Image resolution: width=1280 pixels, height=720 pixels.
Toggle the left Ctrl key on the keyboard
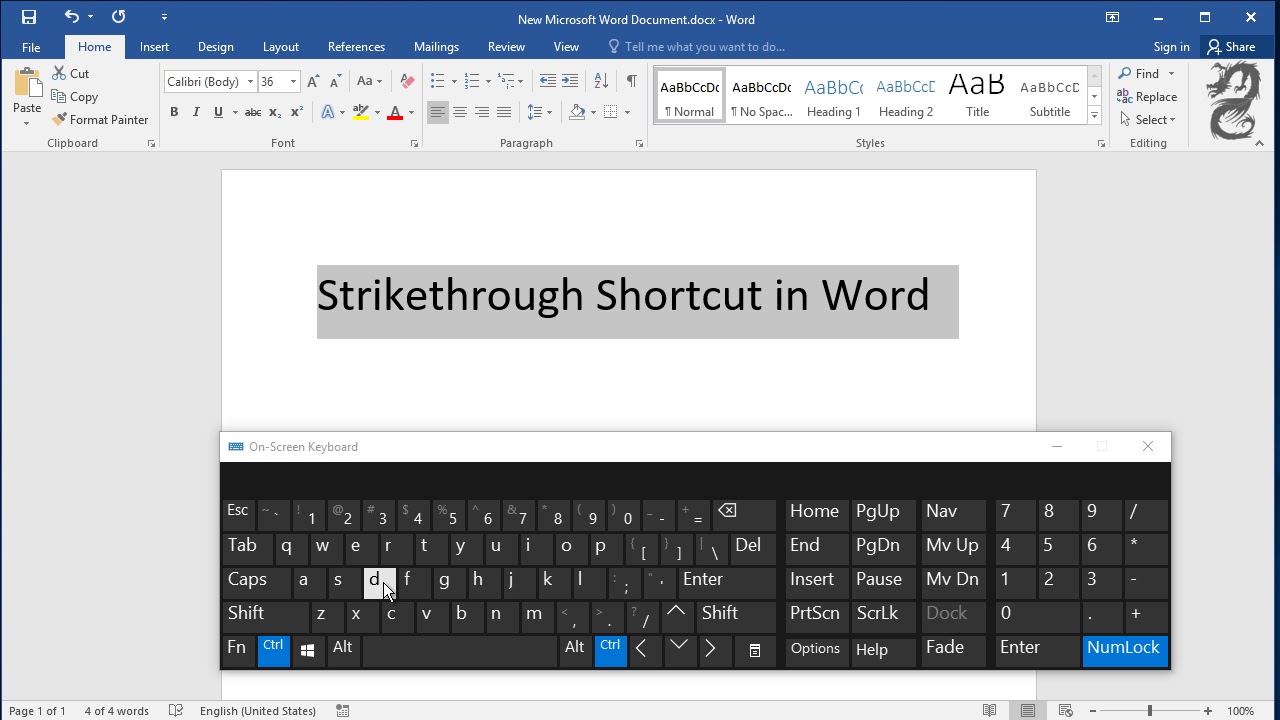[273, 650]
